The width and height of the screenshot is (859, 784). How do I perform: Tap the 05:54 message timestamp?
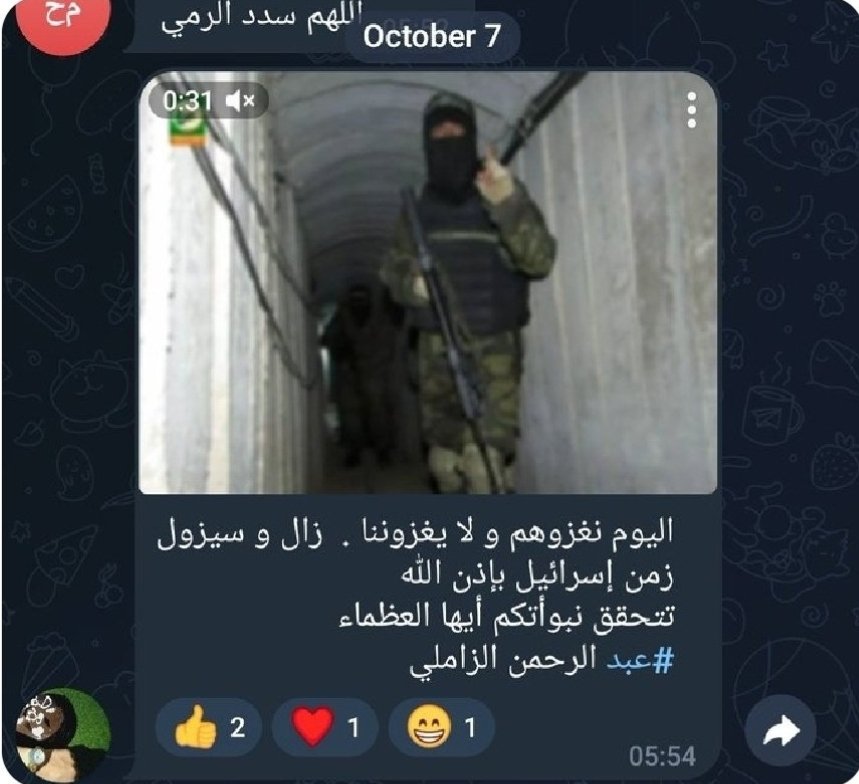(662, 757)
